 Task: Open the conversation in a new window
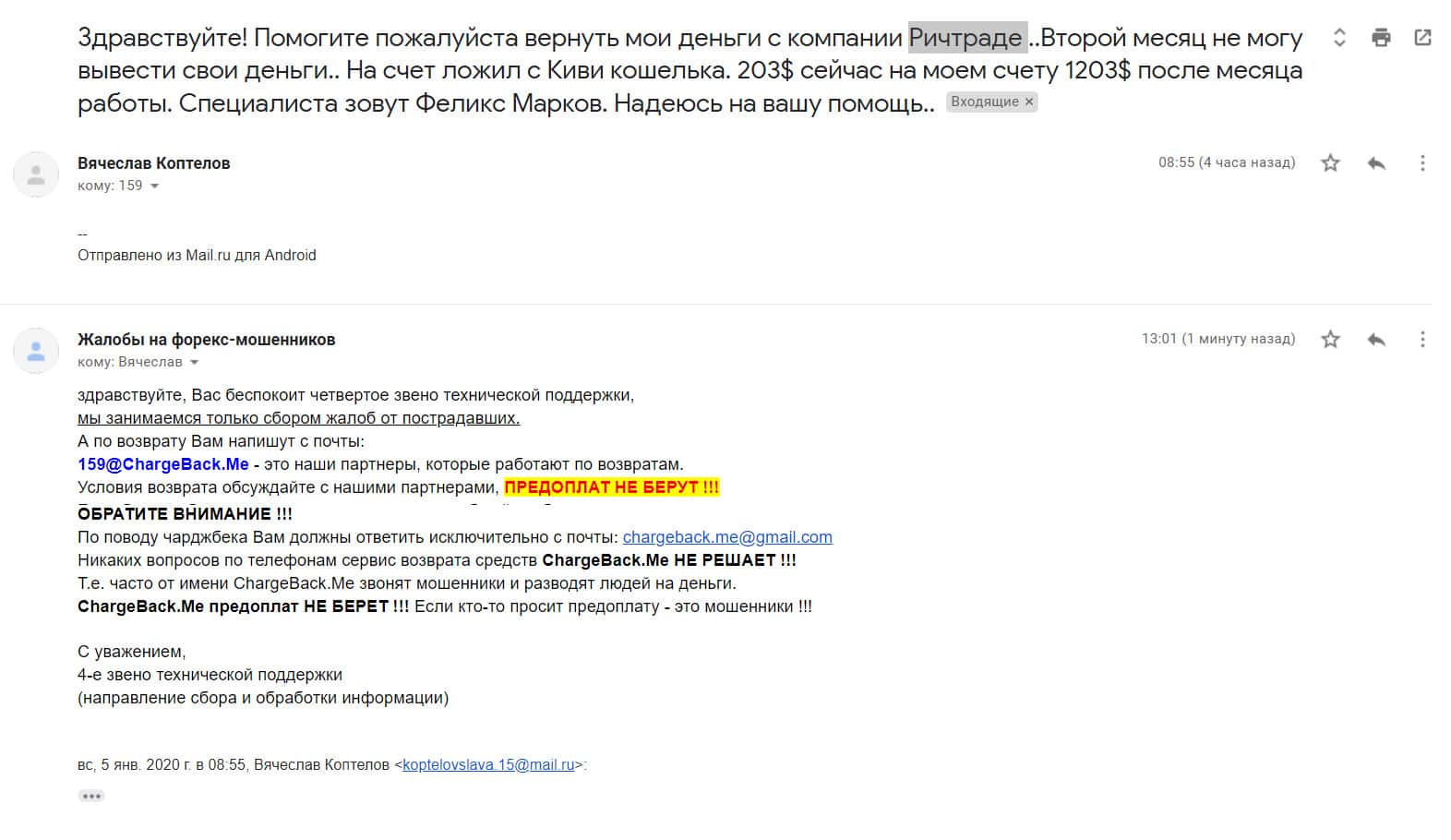pos(1422,38)
